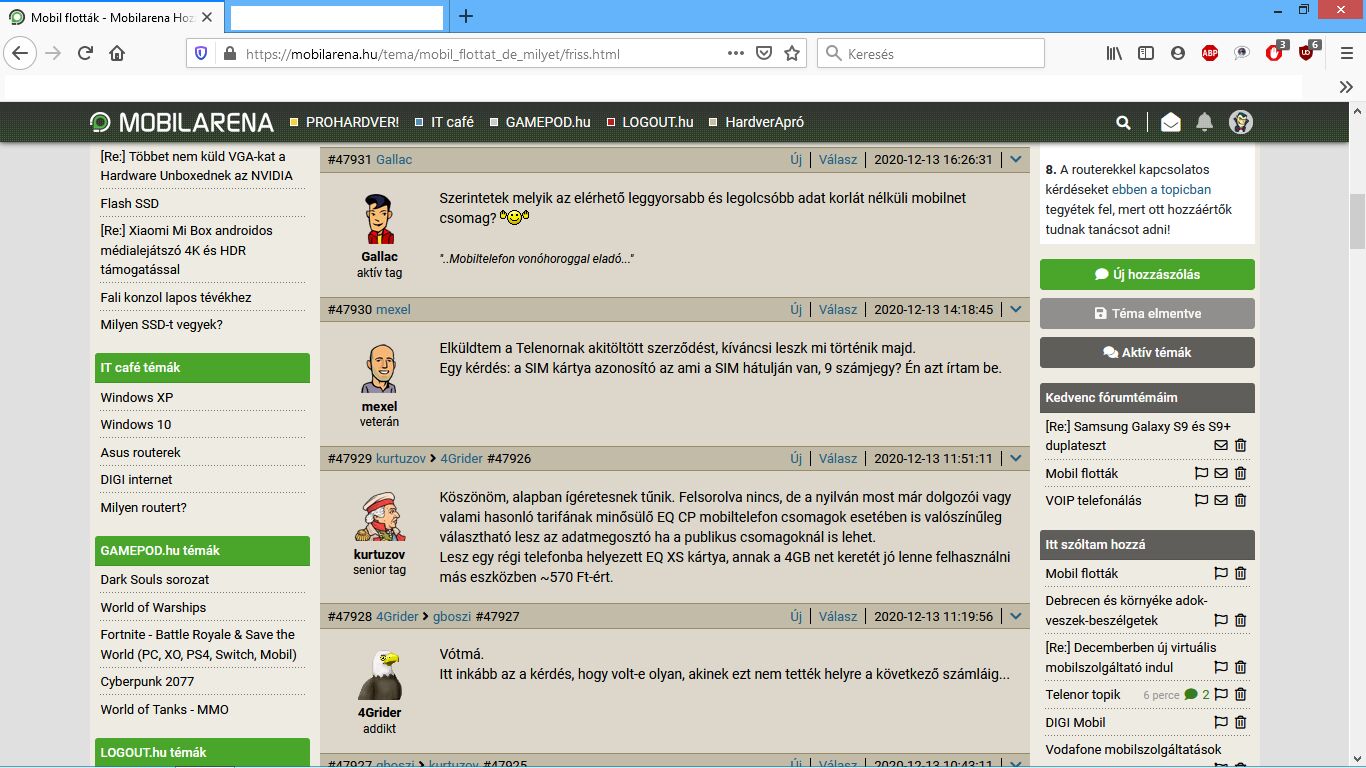The image size is (1366, 768).
Task: Click timestamp 2020-12-13 11:51:11
Action: [x=934, y=458]
